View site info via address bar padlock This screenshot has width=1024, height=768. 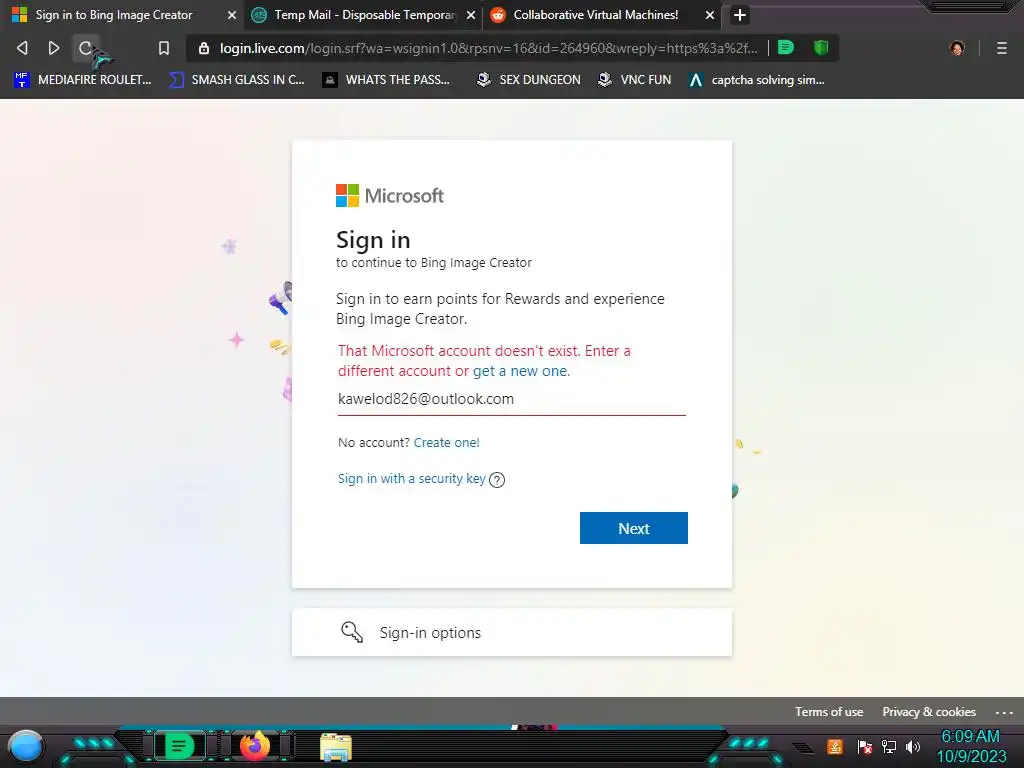(x=203, y=48)
